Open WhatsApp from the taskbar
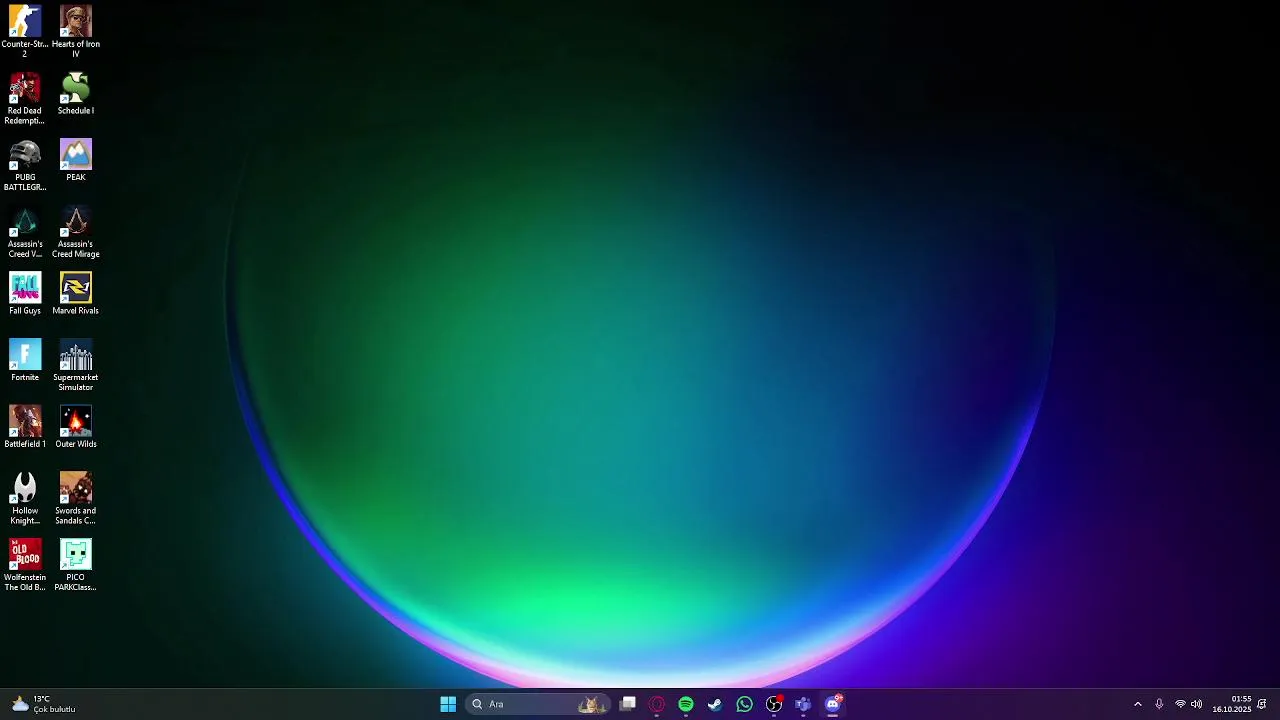This screenshot has height=720, width=1280. point(744,704)
